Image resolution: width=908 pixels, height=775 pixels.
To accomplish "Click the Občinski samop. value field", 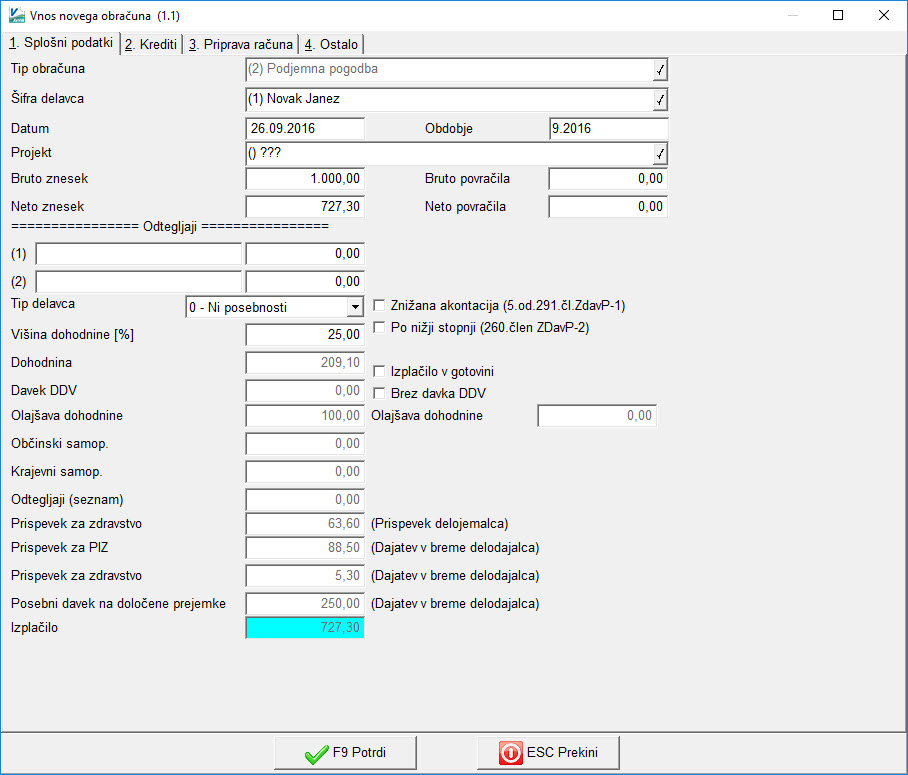I will [x=305, y=444].
